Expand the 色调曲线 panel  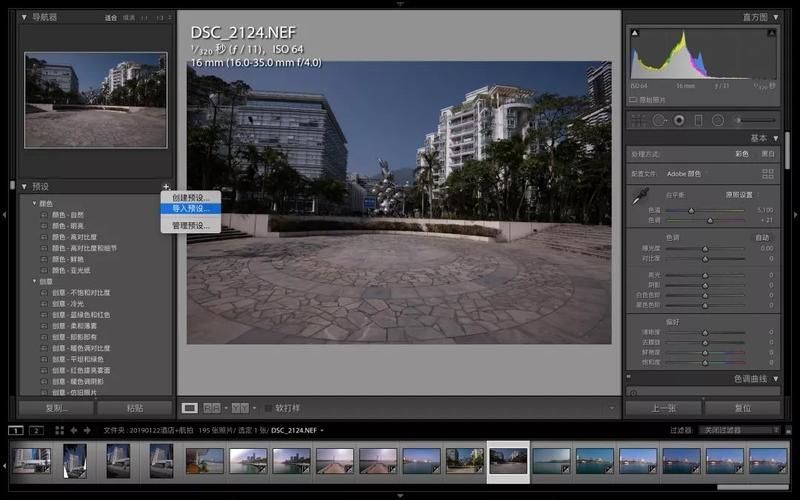click(x=776, y=379)
